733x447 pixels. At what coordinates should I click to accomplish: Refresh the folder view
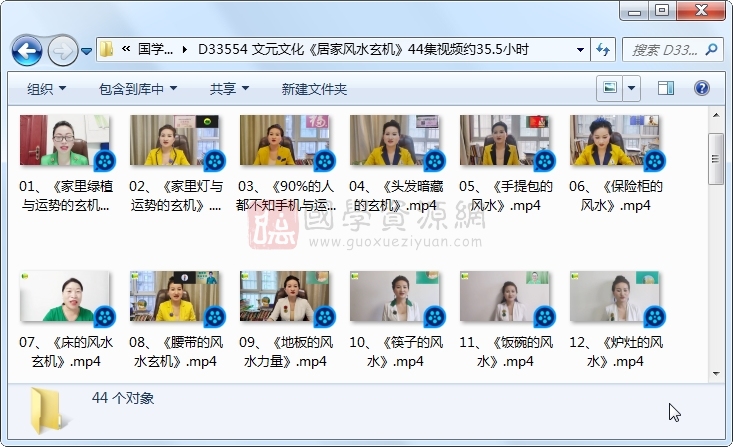(x=603, y=49)
